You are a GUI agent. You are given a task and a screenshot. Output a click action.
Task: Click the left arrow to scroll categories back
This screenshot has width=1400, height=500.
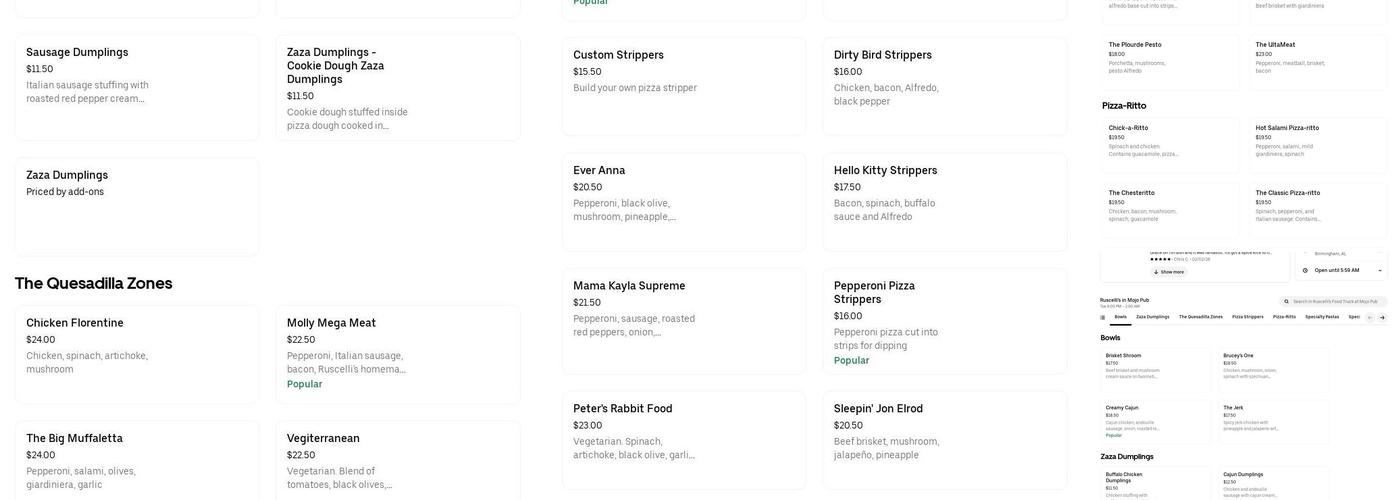pos(1369,317)
